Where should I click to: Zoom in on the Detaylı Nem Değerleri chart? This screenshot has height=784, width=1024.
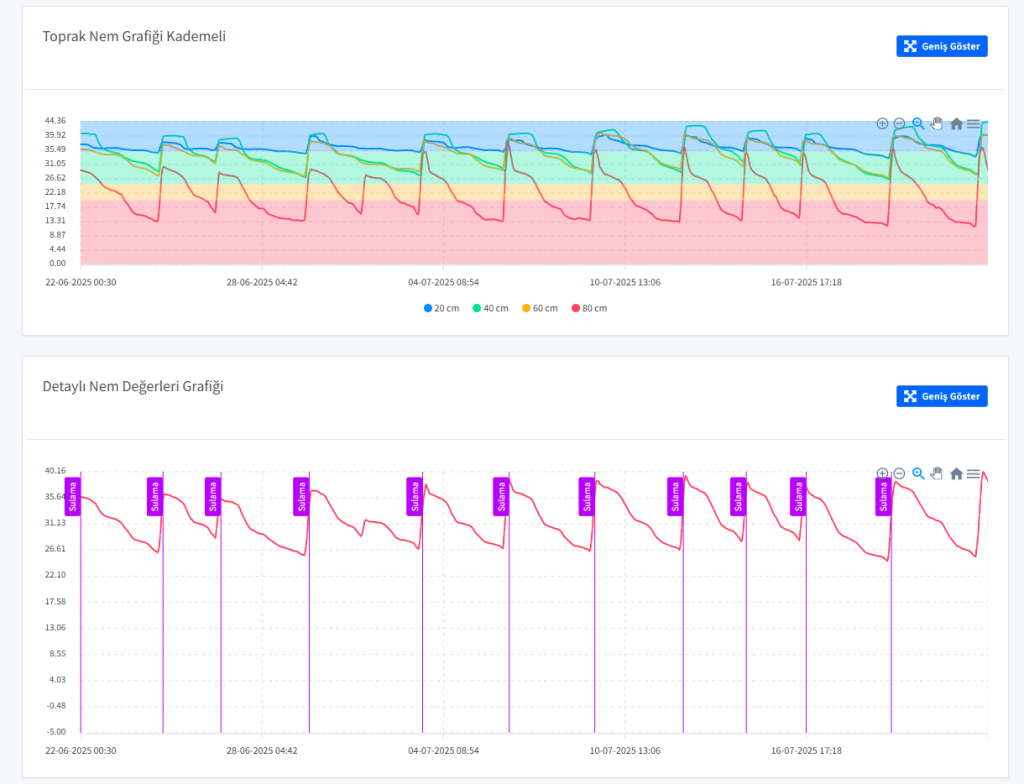882,474
